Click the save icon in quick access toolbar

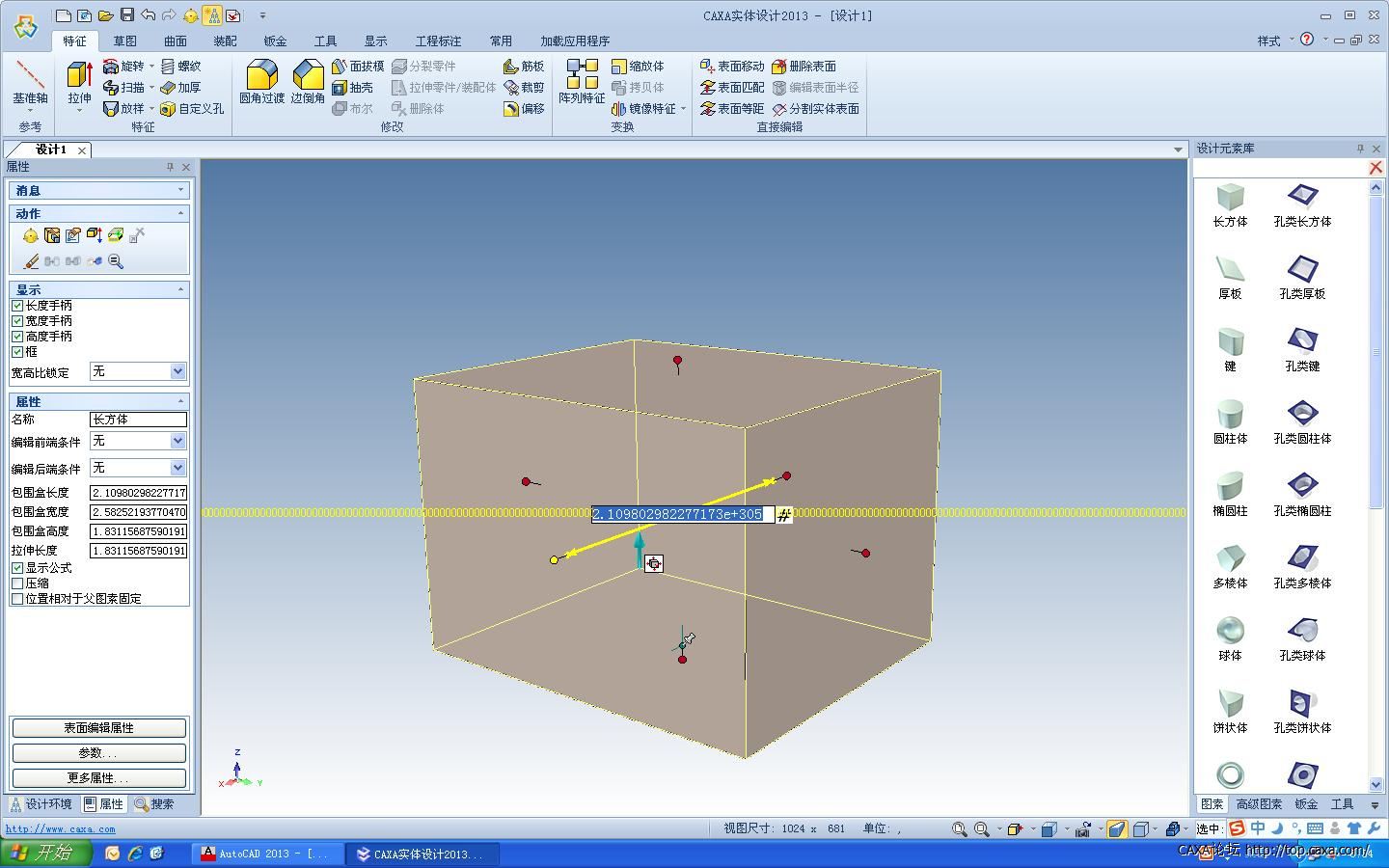127,15
